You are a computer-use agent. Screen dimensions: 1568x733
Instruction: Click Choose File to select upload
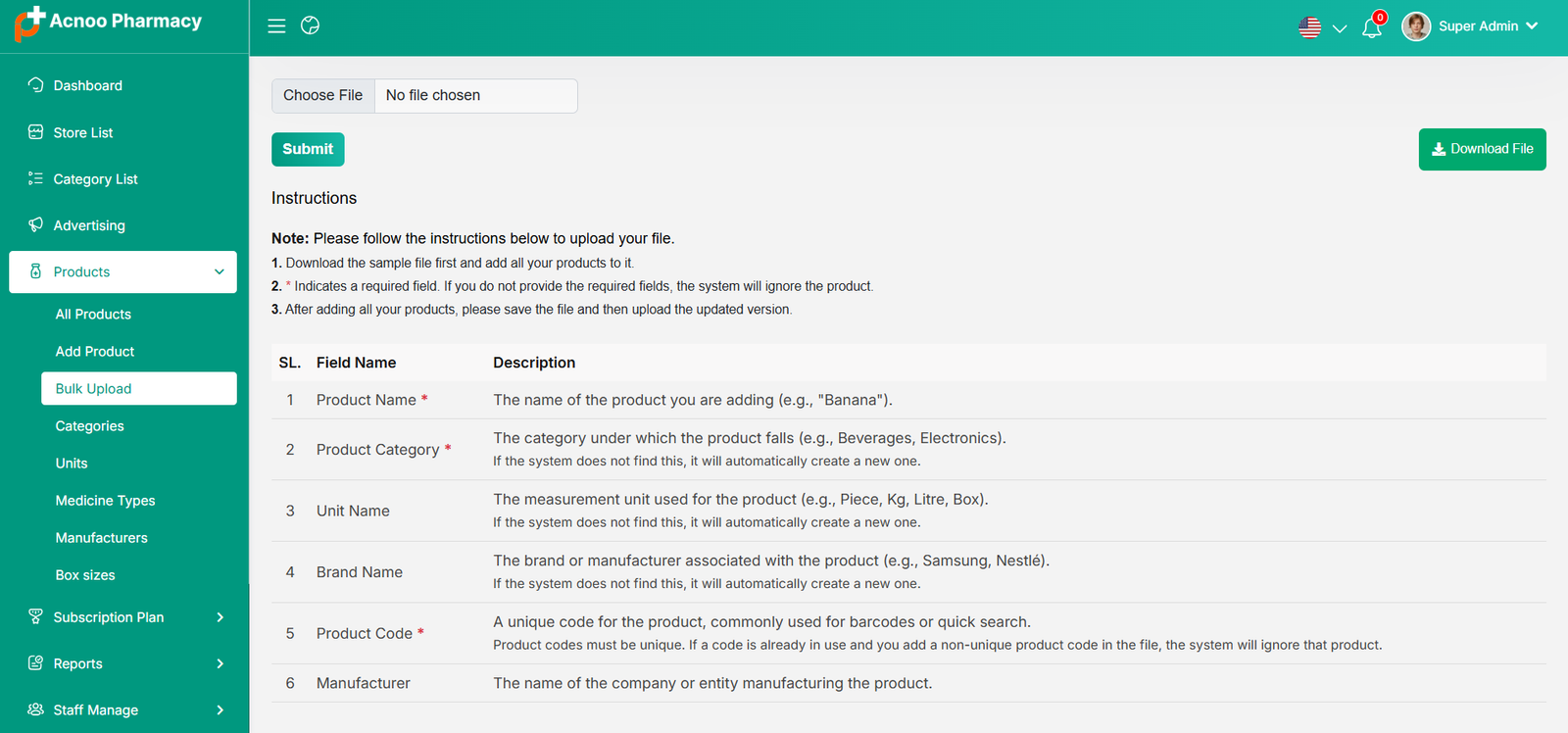coord(323,95)
